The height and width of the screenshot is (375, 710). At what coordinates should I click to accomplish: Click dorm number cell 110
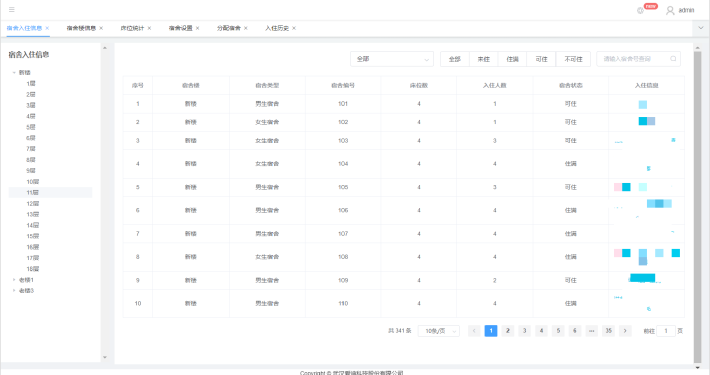click(343, 303)
